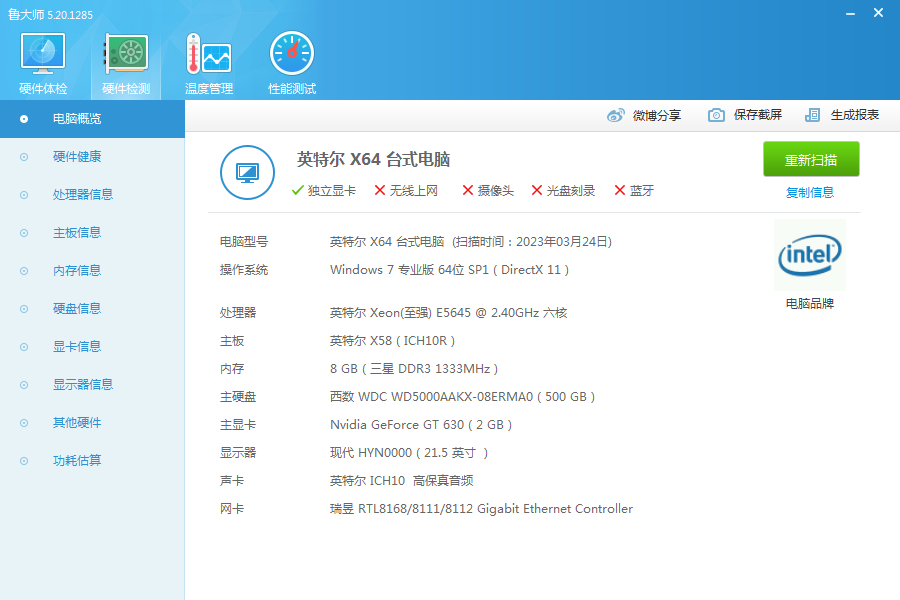This screenshot has width=900, height=600.
Task: Close the 鲁大师 window
Action: pos(878,13)
